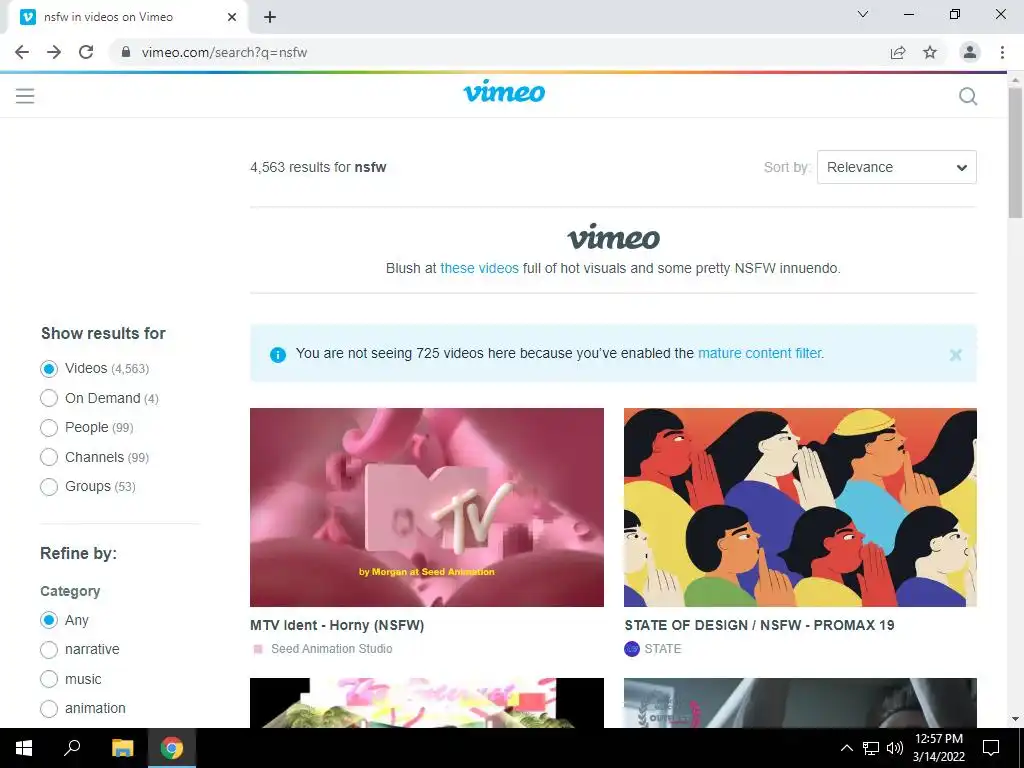Screen dimensions: 1024x768
Task: Open the MTV Ident video thumbnail
Action: pos(427,507)
